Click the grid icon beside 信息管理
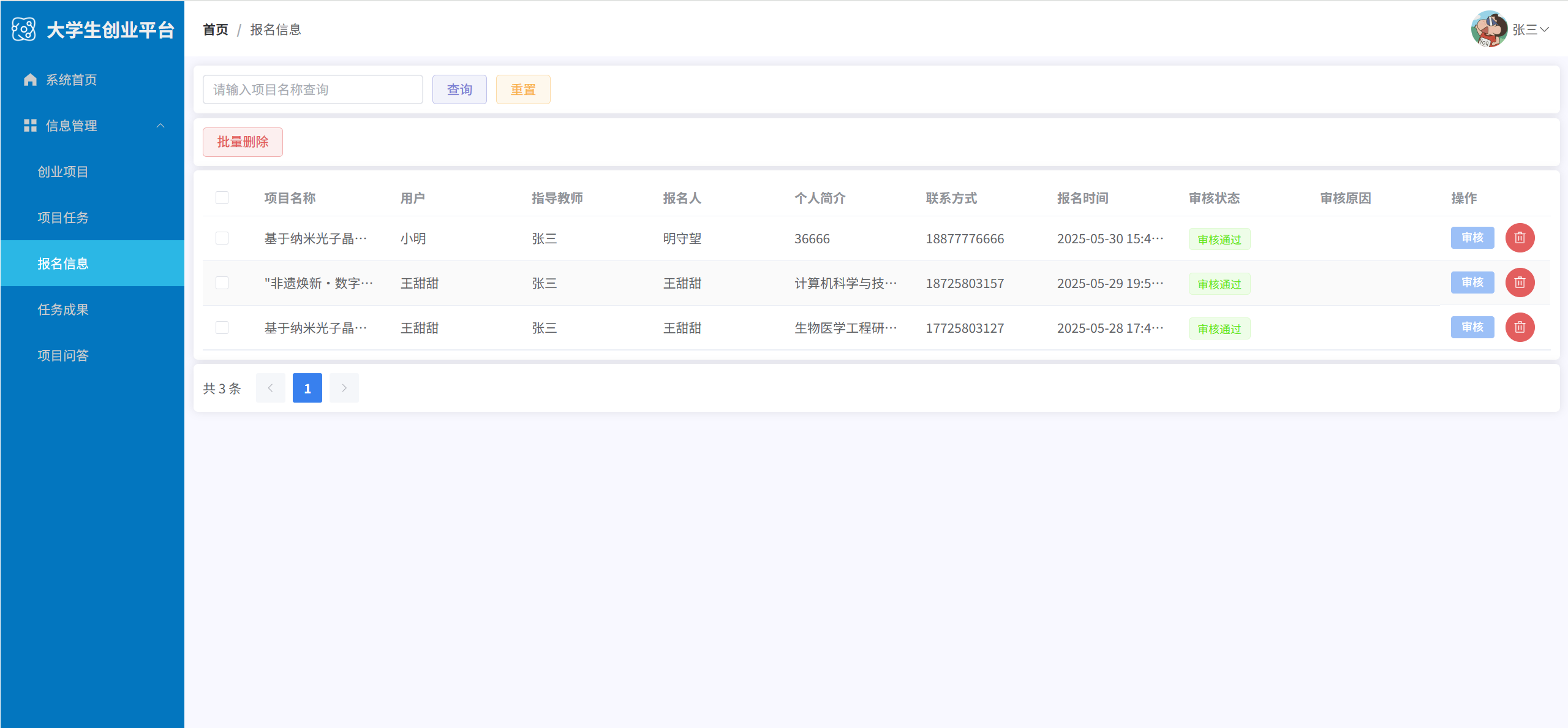This screenshot has width=1568, height=728. pyautogui.click(x=30, y=126)
